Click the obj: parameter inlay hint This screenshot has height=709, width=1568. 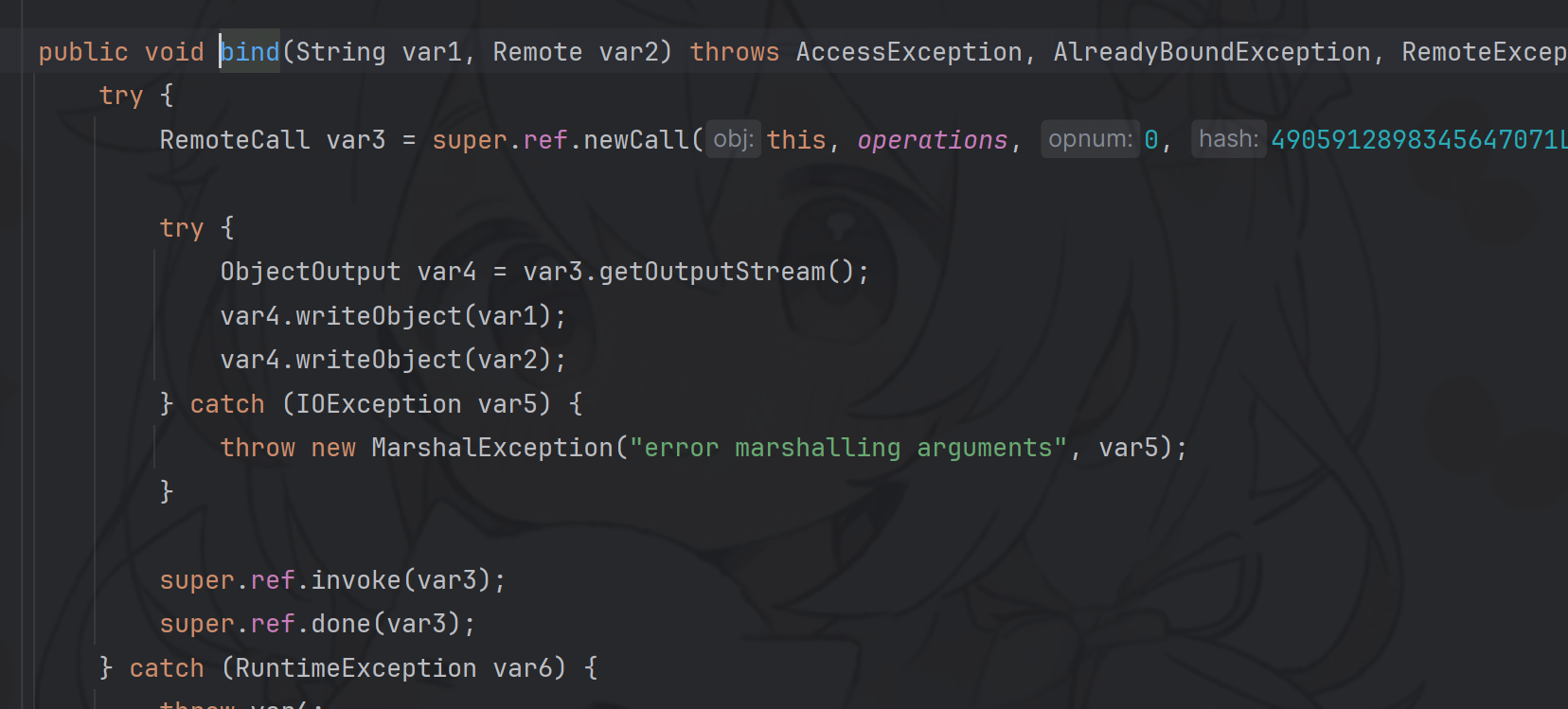[733, 139]
